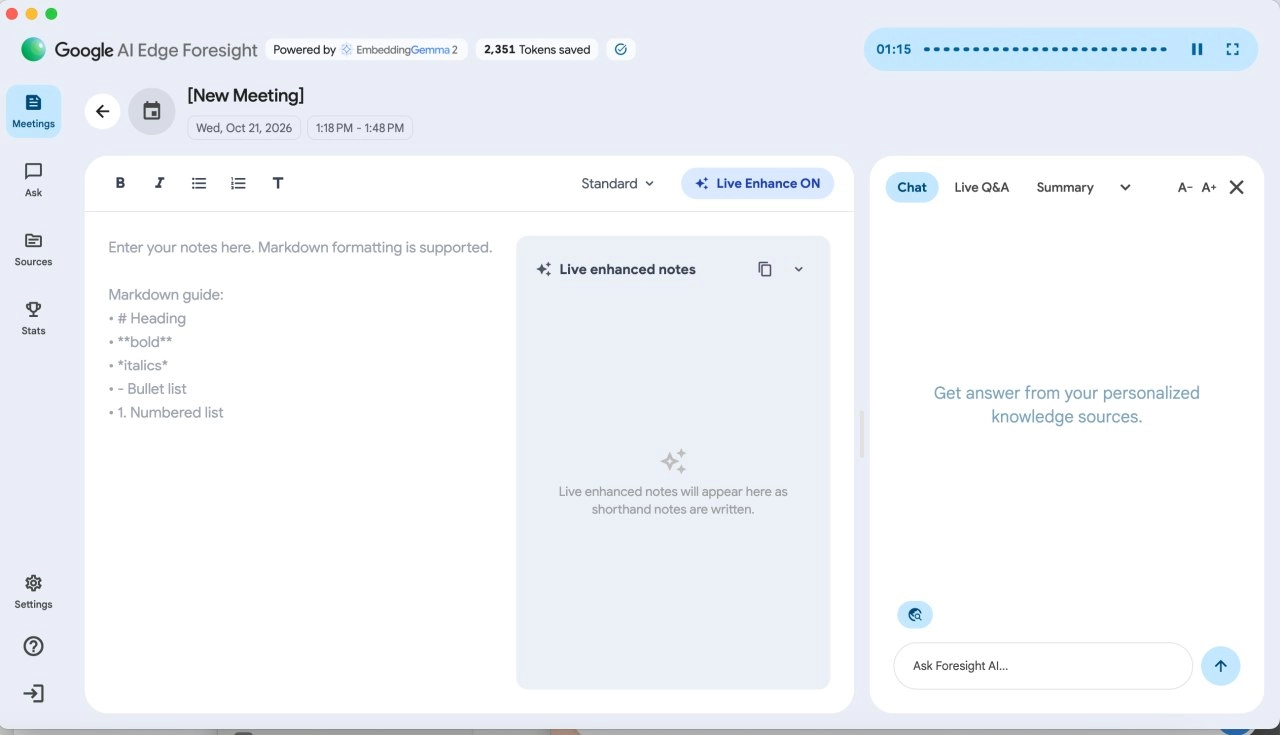The height and width of the screenshot is (735, 1280).
Task: Click the 1:18 PM - 1:48 PM time chip
Action: pos(360,128)
